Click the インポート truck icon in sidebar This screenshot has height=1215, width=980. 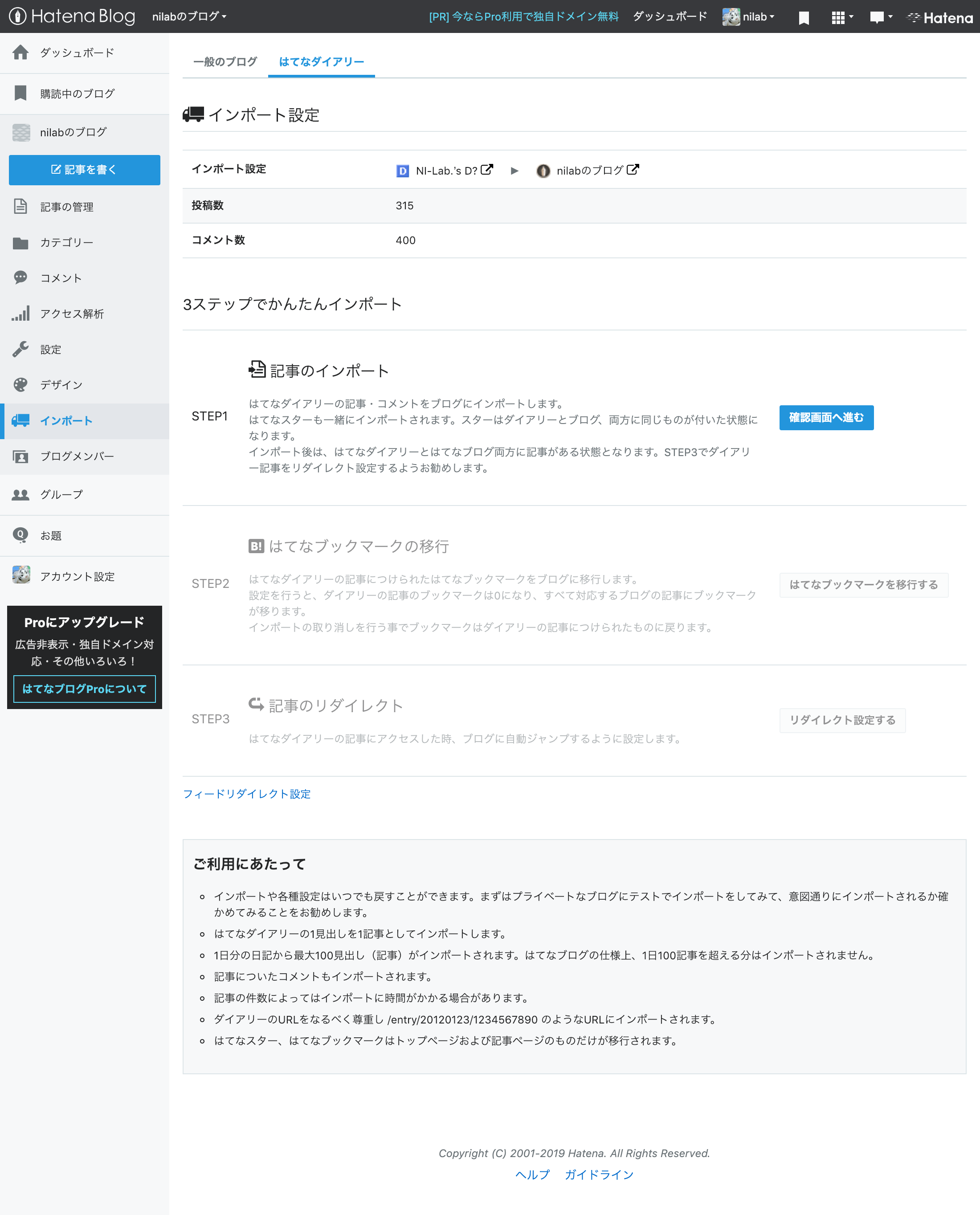21,420
